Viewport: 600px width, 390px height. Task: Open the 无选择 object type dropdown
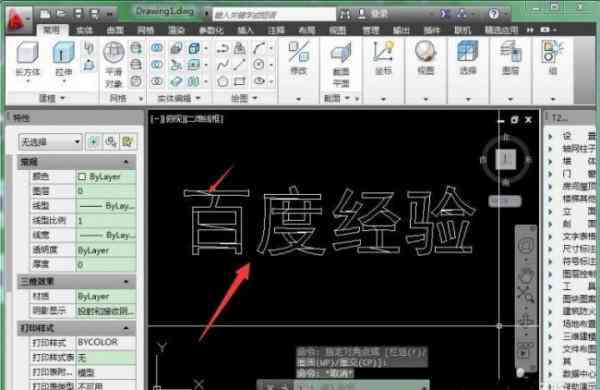50,142
